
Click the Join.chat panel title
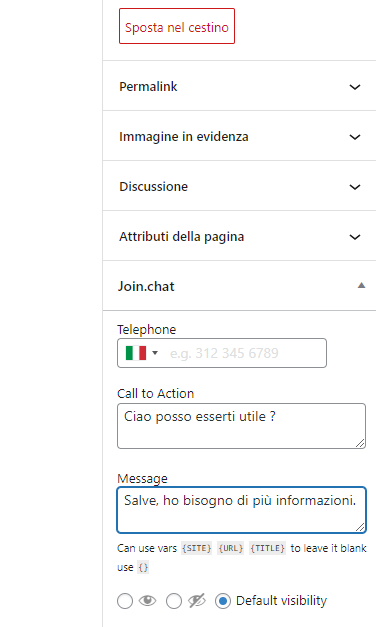(146, 286)
